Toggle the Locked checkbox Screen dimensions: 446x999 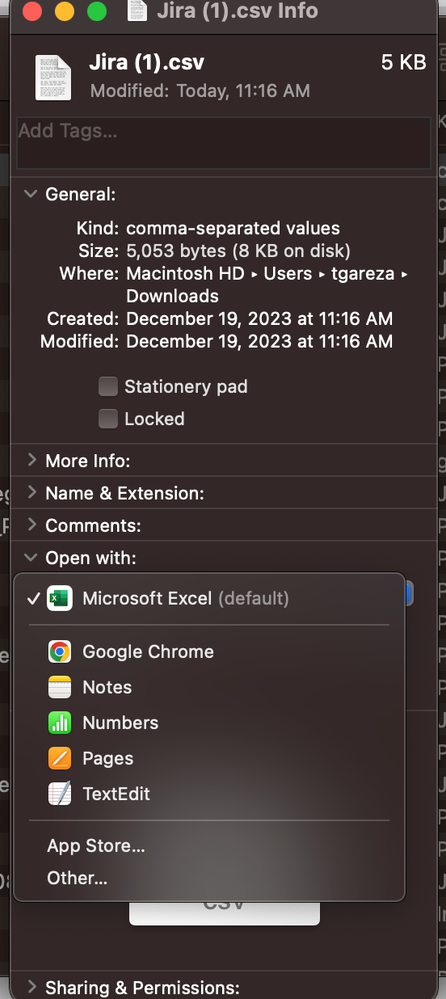(108, 419)
